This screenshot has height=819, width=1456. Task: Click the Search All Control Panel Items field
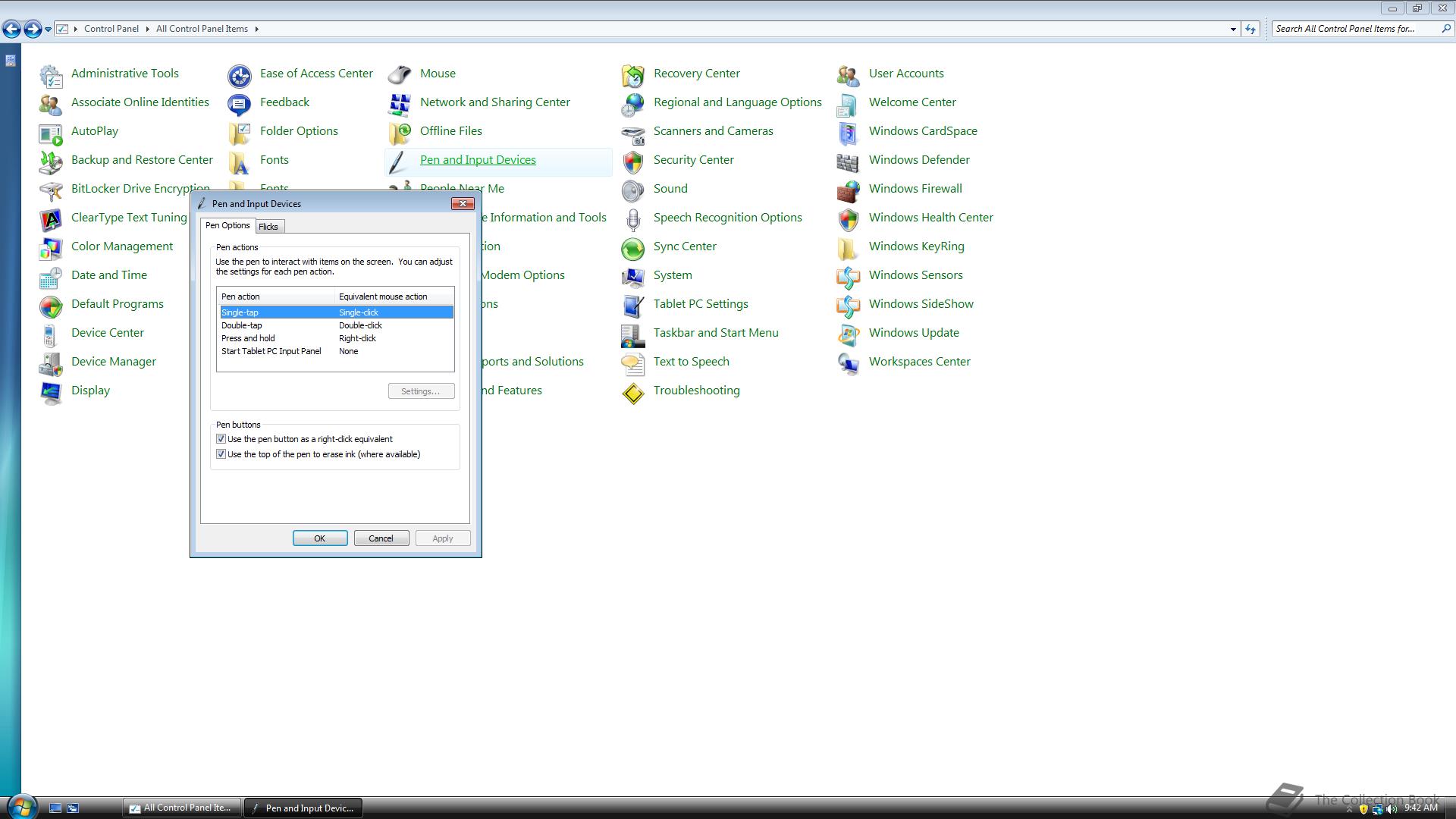(x=1354, y=29)
